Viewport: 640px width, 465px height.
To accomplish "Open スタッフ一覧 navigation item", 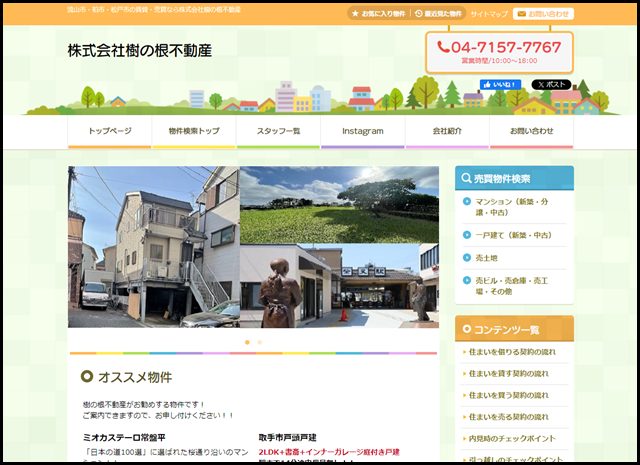I will 278,131.
